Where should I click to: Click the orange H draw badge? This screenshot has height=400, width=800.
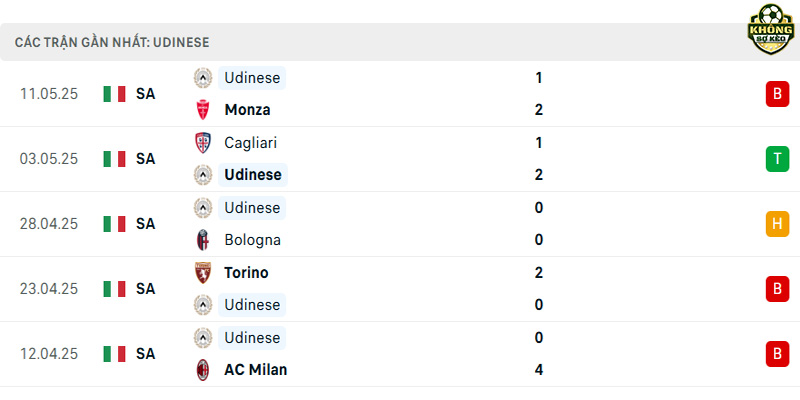[x=777, y=224]
